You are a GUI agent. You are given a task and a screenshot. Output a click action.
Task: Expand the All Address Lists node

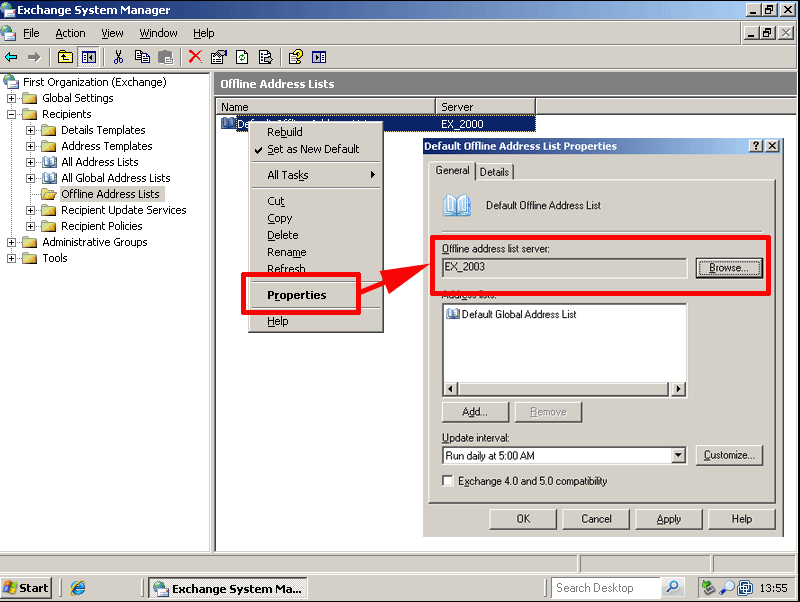tap(31, 162)
